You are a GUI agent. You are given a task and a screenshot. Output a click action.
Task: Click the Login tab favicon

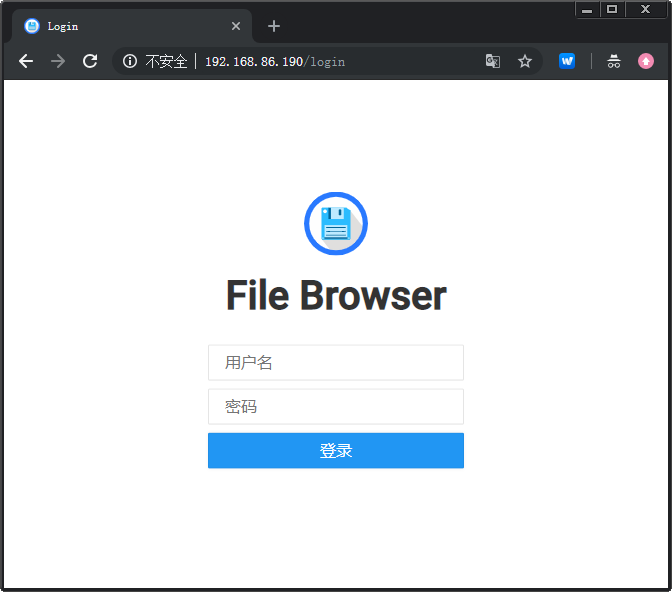tap(32, 26)
